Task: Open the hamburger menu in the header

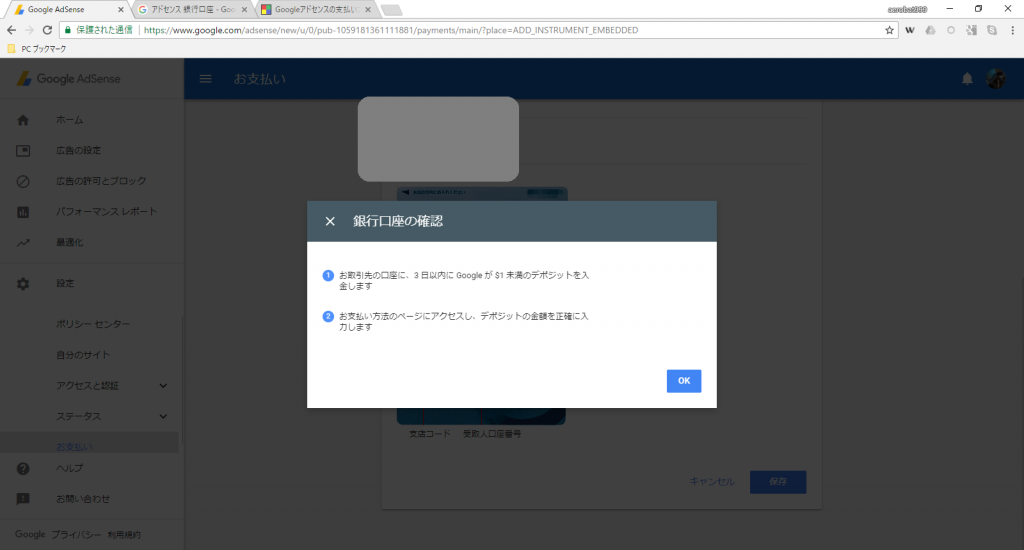Action: coord(206,79)
